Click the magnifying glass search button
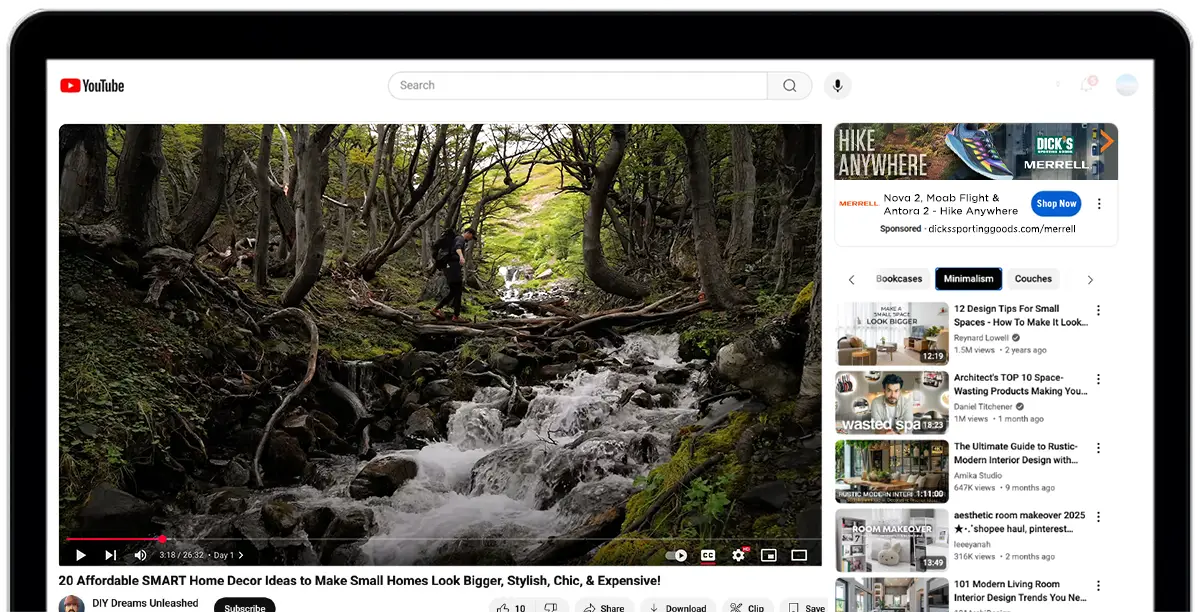 [790, 86]
